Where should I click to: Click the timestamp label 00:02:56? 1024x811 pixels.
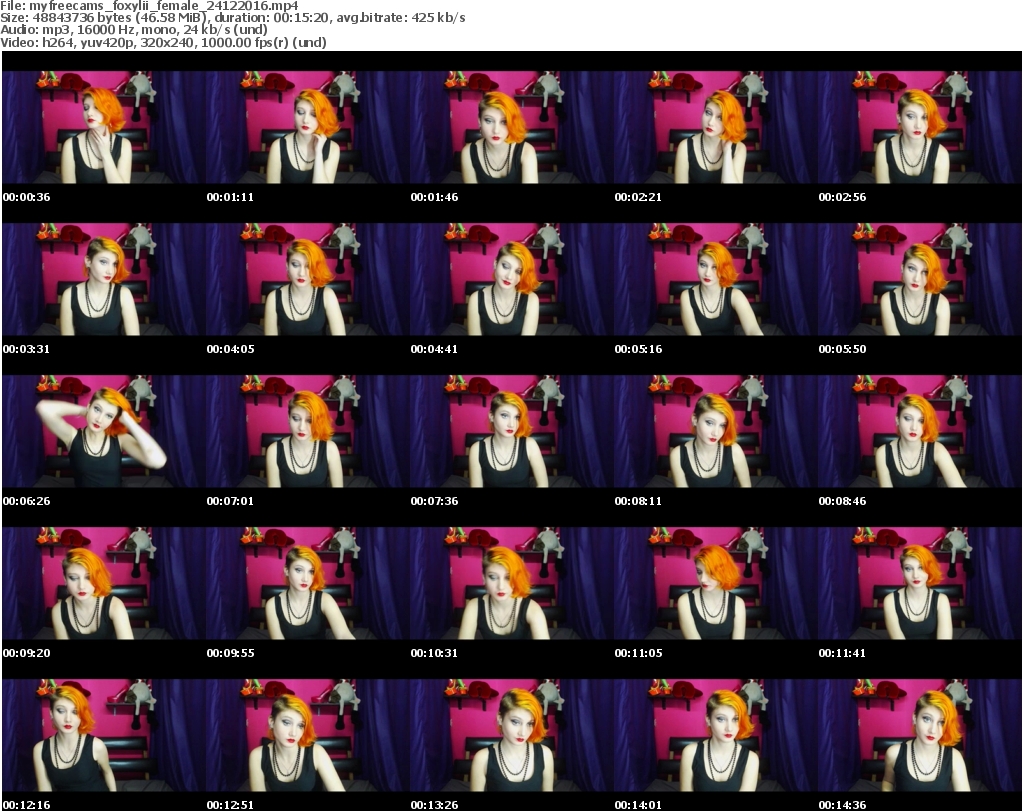coord(842,197)
